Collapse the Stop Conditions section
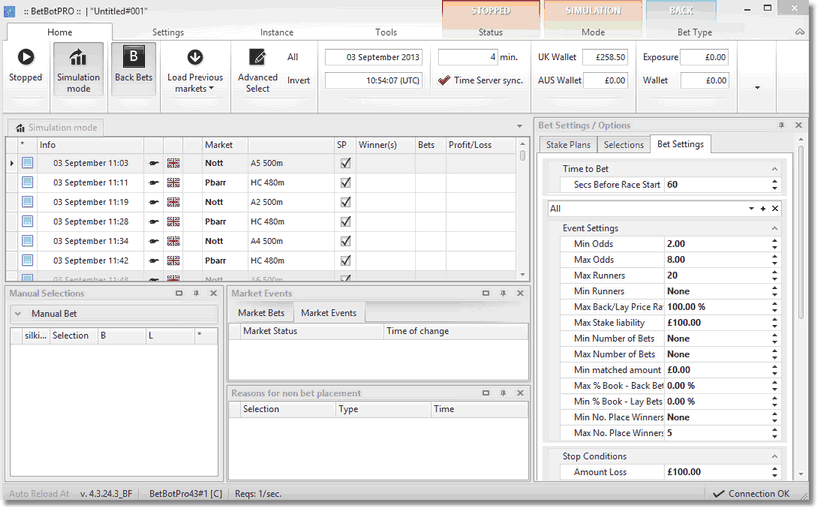Image resolution: width=818 pixels, height=509 pixels. click(775, 456)
